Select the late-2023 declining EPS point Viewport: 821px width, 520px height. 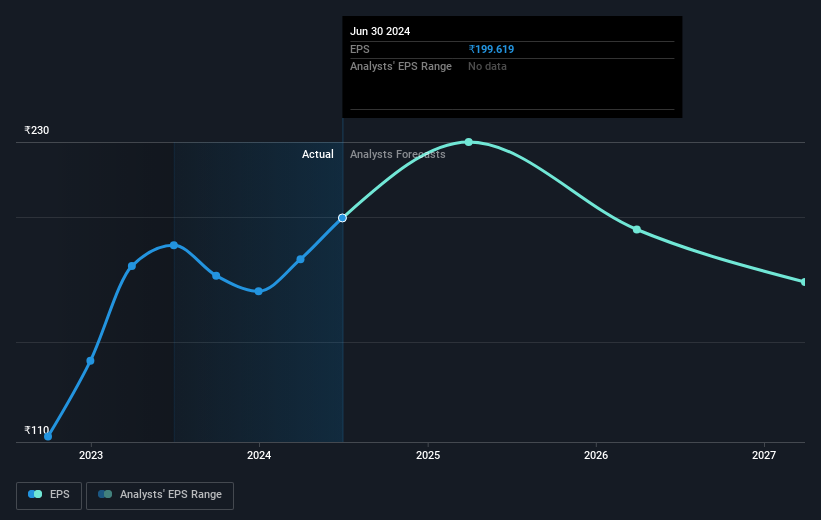click(216, 275)
